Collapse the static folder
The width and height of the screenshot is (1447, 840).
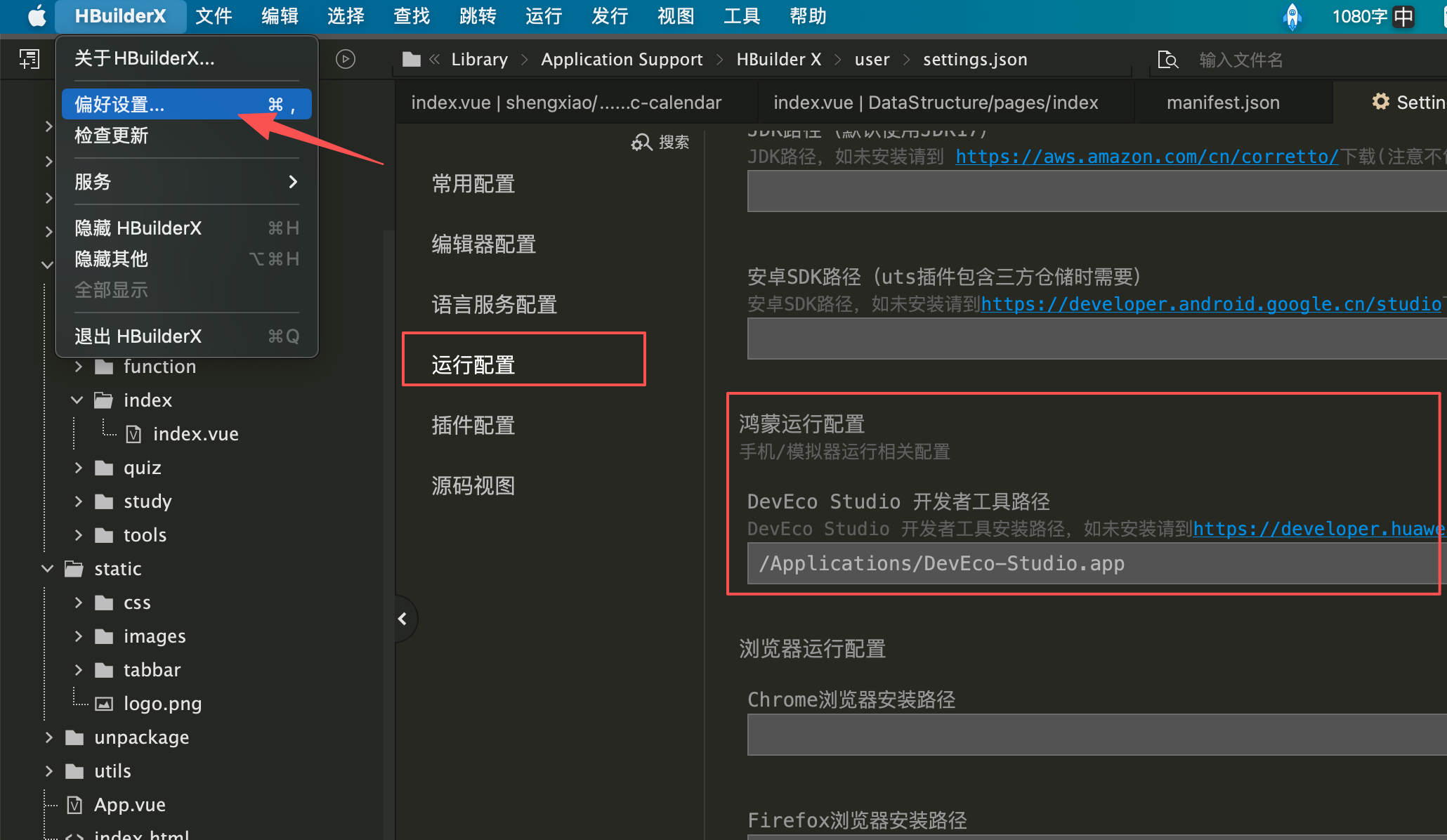48,569
